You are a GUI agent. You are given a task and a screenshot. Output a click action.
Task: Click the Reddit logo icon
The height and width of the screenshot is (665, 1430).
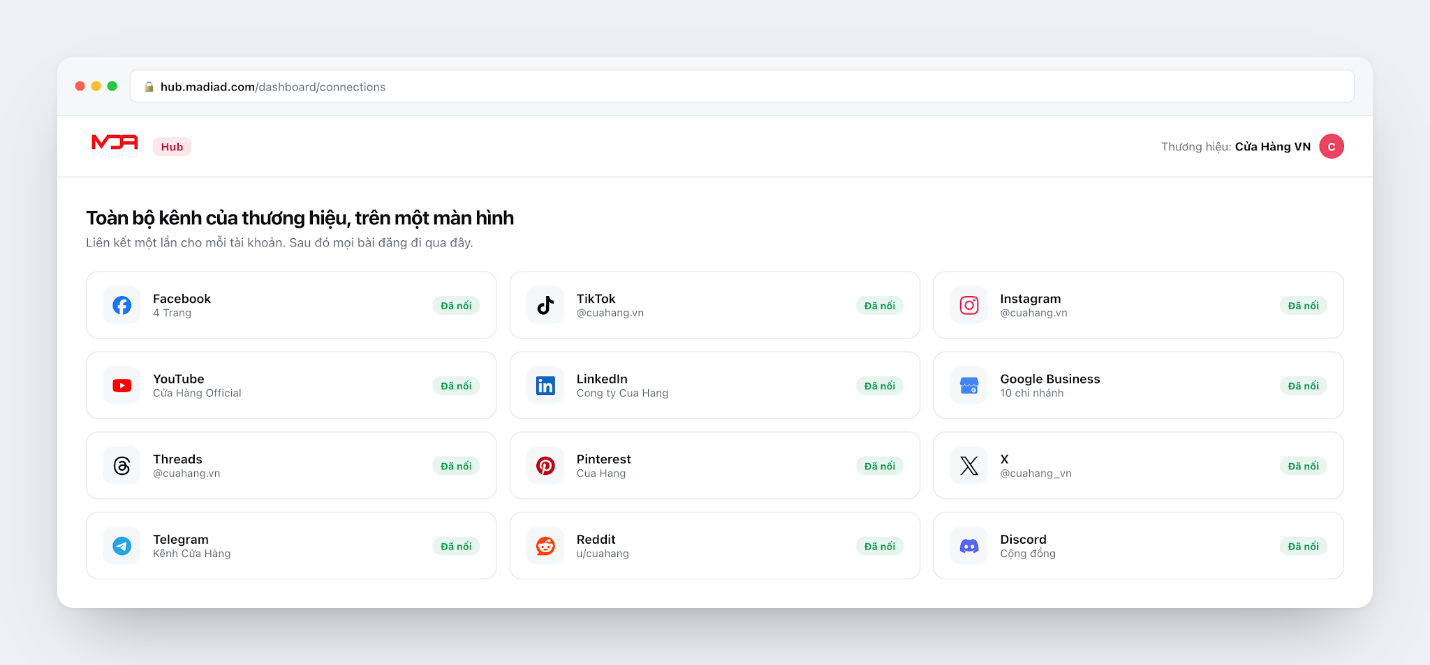pyautogui.click(x=545, y=546)
